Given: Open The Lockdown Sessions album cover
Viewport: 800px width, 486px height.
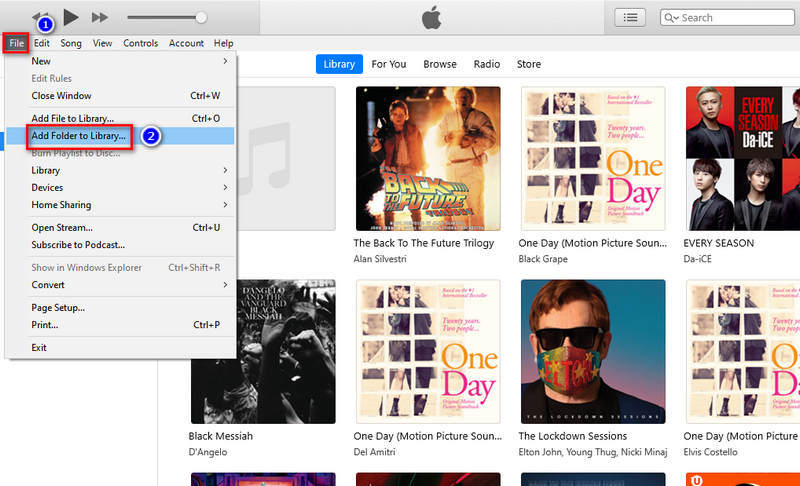Looking at the screenshot, I should click(x=593, y=351).
